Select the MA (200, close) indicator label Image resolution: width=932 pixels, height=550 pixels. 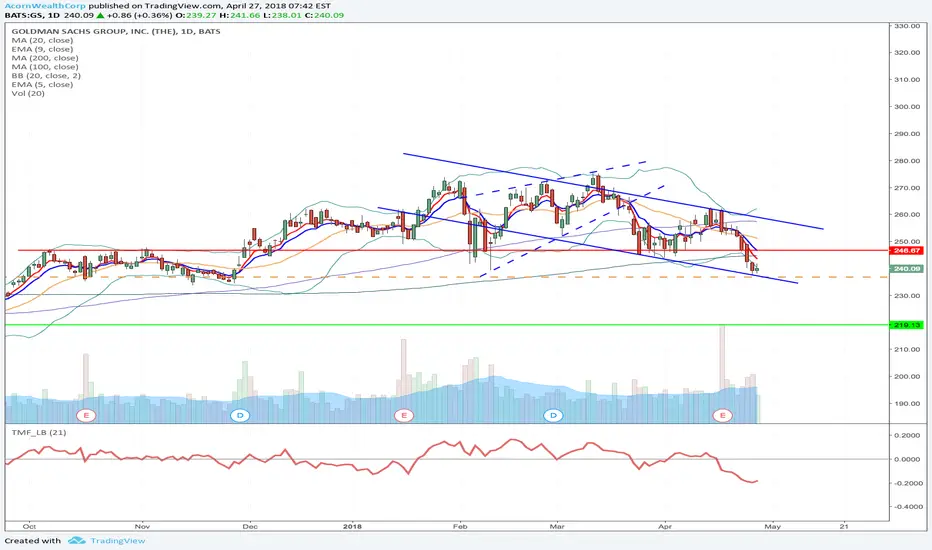click(x=45, y=58)
